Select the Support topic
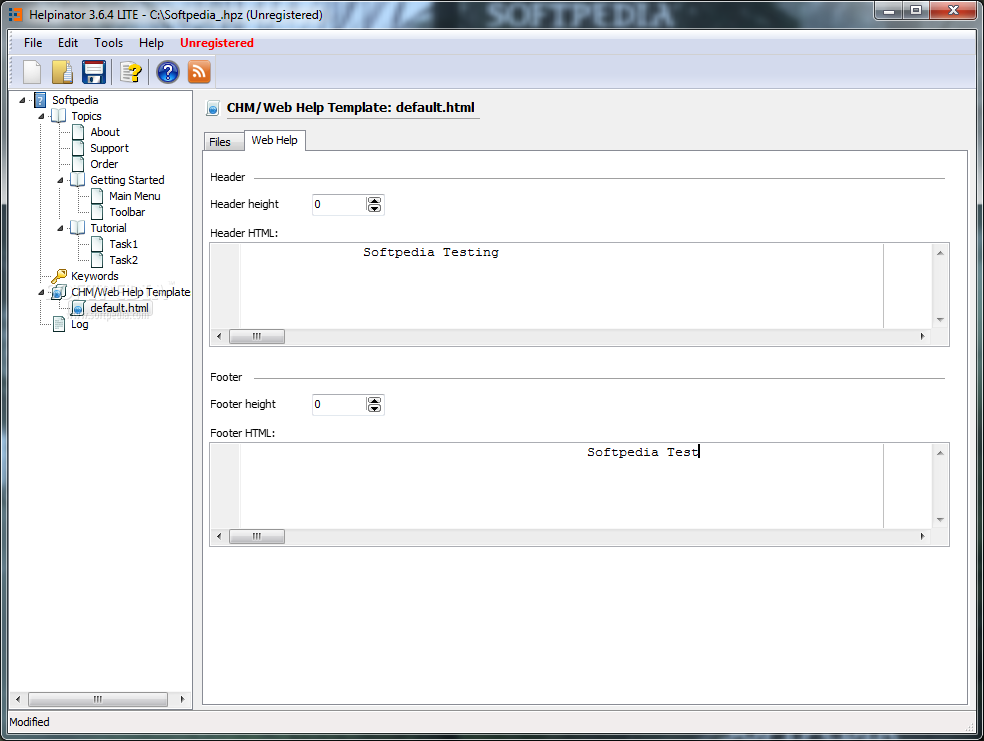Screen dimensions: 984x741 coord(109,148)
